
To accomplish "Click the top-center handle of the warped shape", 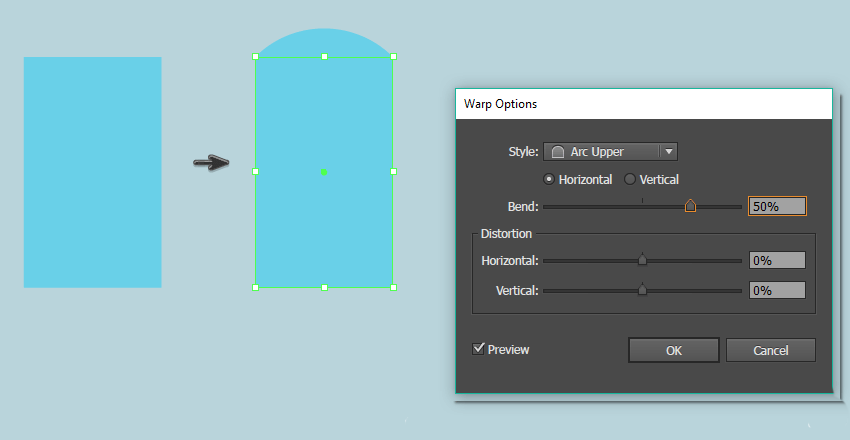I will 324,56.
